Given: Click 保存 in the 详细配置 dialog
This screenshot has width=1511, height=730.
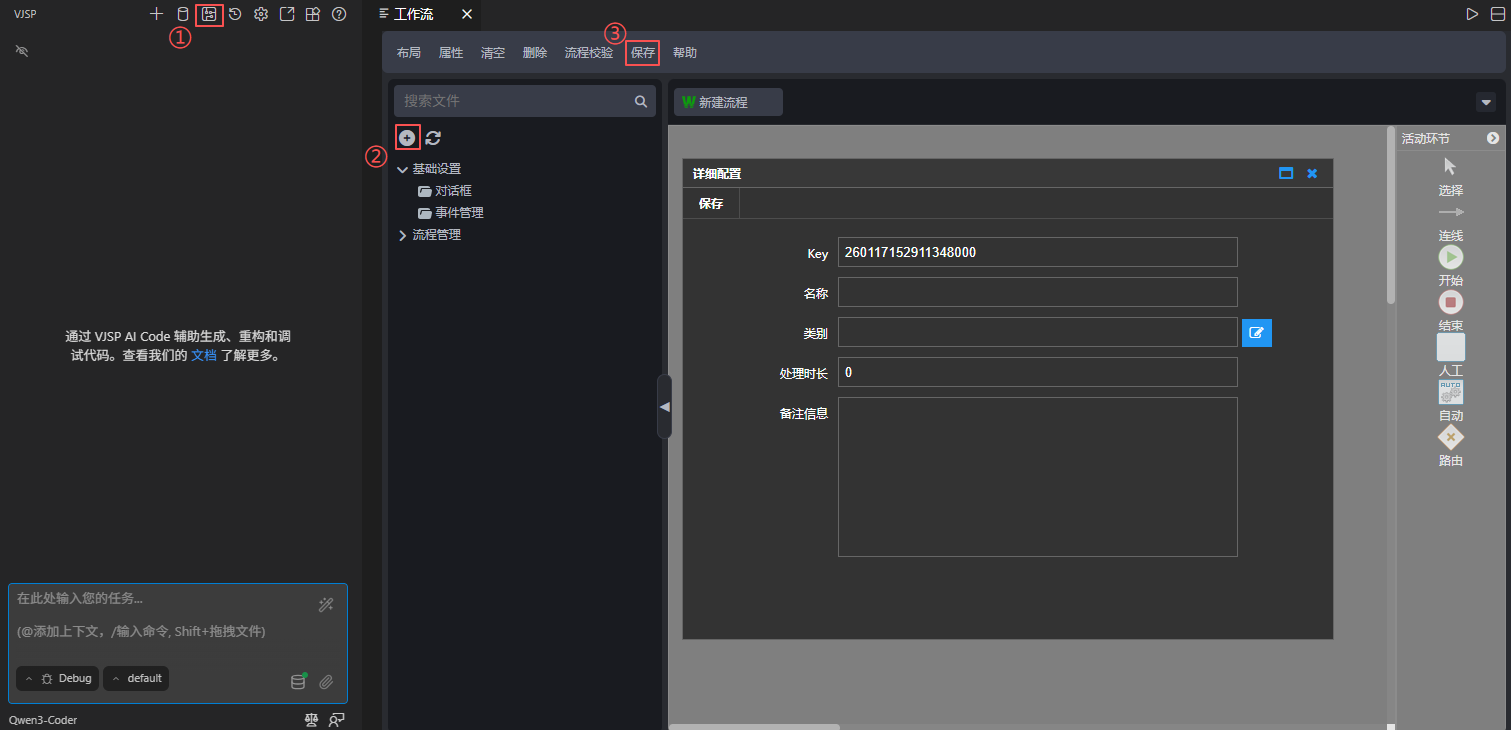Looking at the screenshot, I should coord(711,203).
